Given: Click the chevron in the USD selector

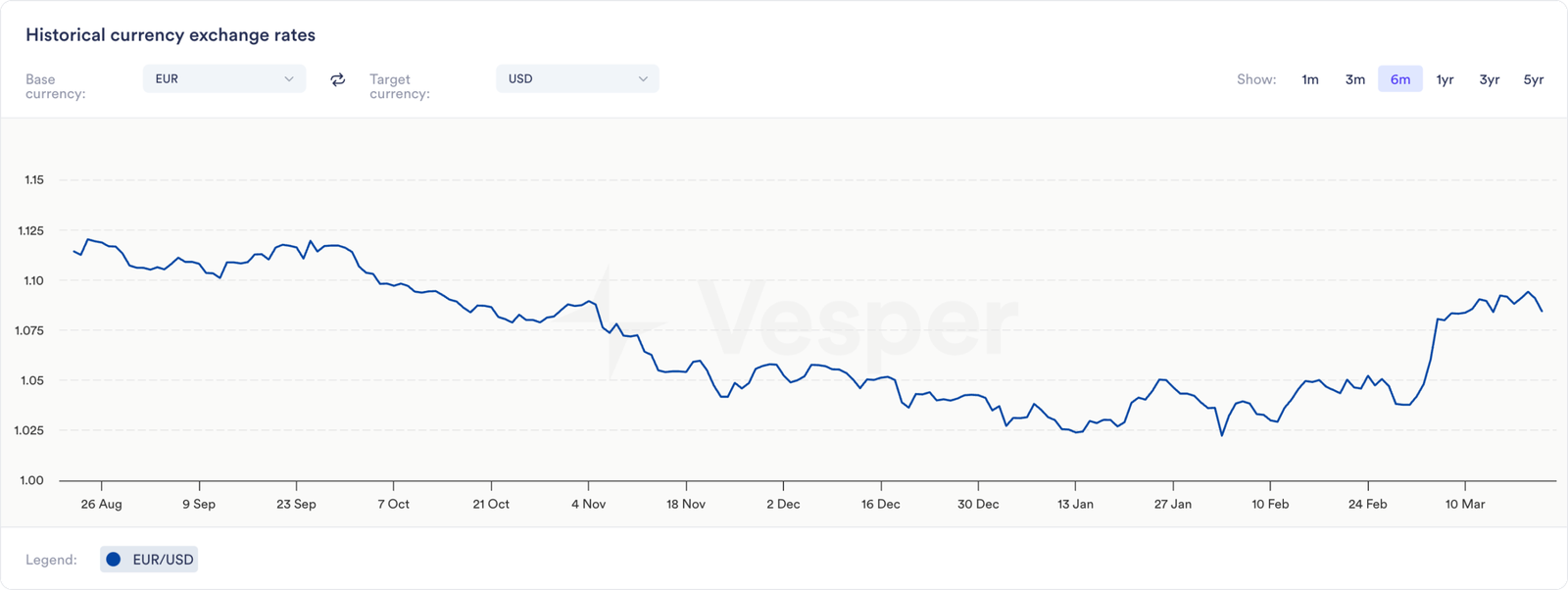Looking at the screenshot, I should (643, 79).
